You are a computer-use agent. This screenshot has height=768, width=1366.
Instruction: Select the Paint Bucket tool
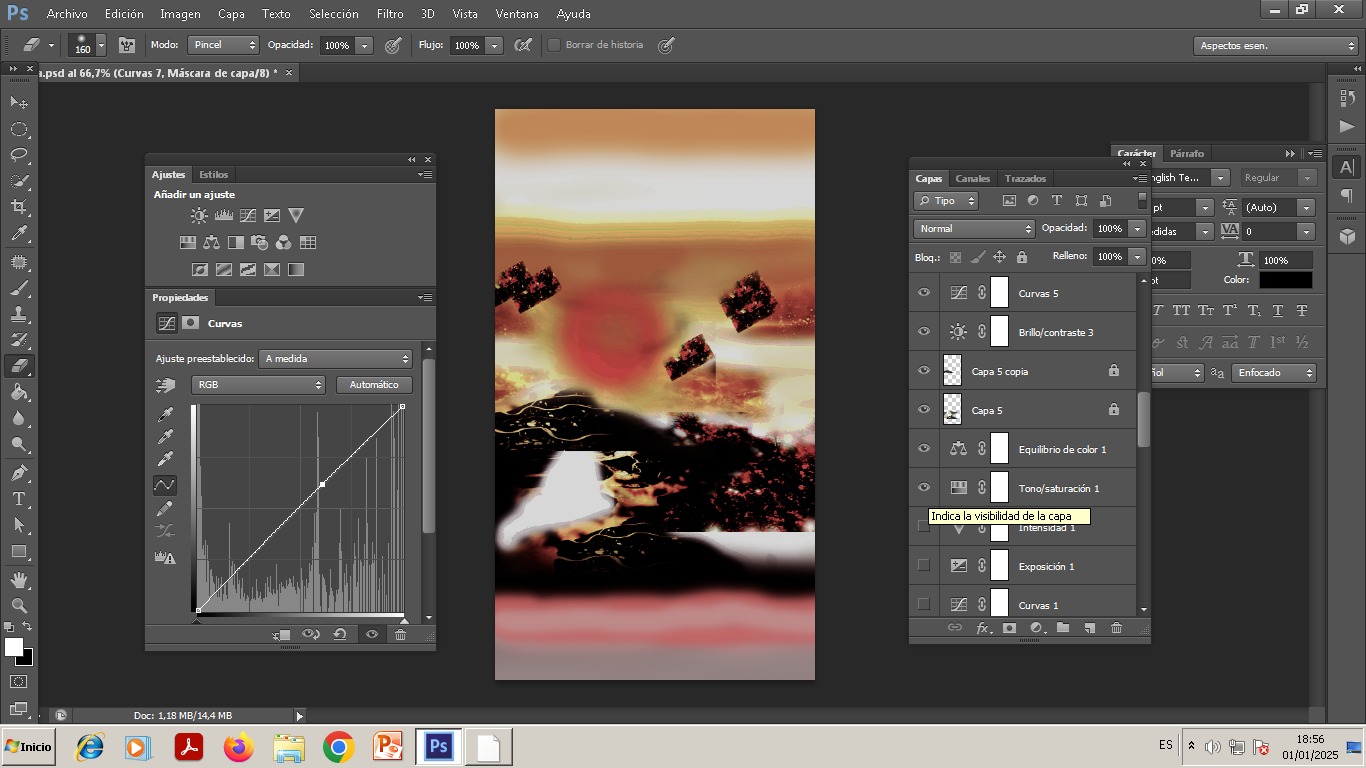[19, 393]
